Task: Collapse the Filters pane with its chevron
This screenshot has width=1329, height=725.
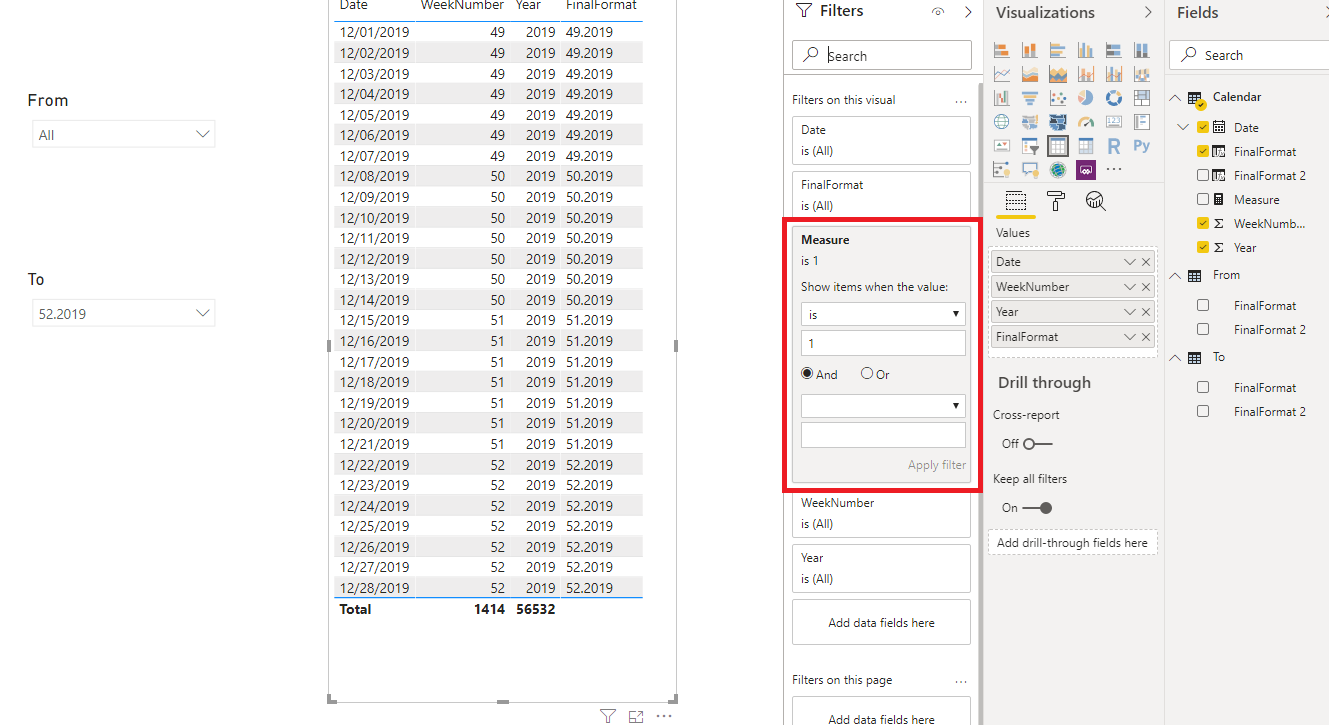Action: (x=968, y=12)
